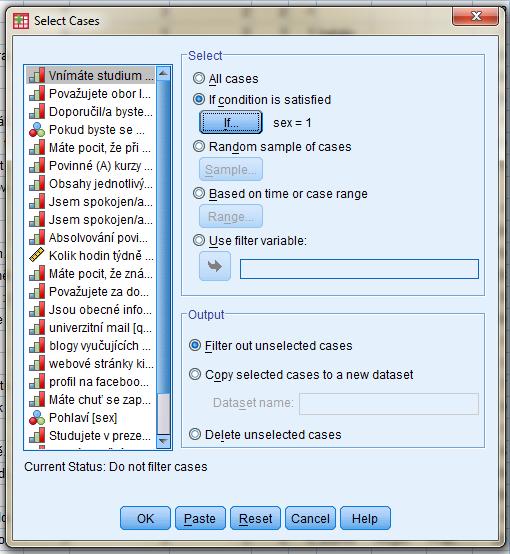510x554 pixels.
Task: Select Filter out unselected cases output option
Action: [x=195, y=345]
